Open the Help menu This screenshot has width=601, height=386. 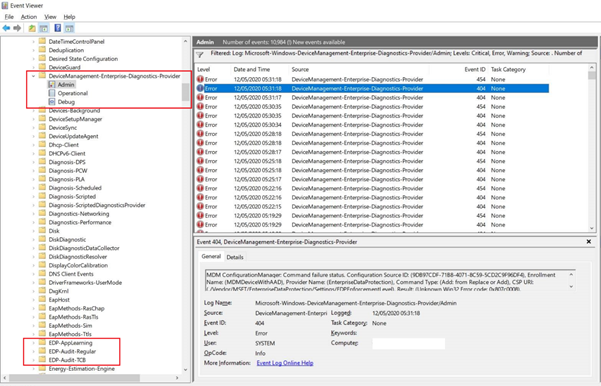tap(69, 17)
